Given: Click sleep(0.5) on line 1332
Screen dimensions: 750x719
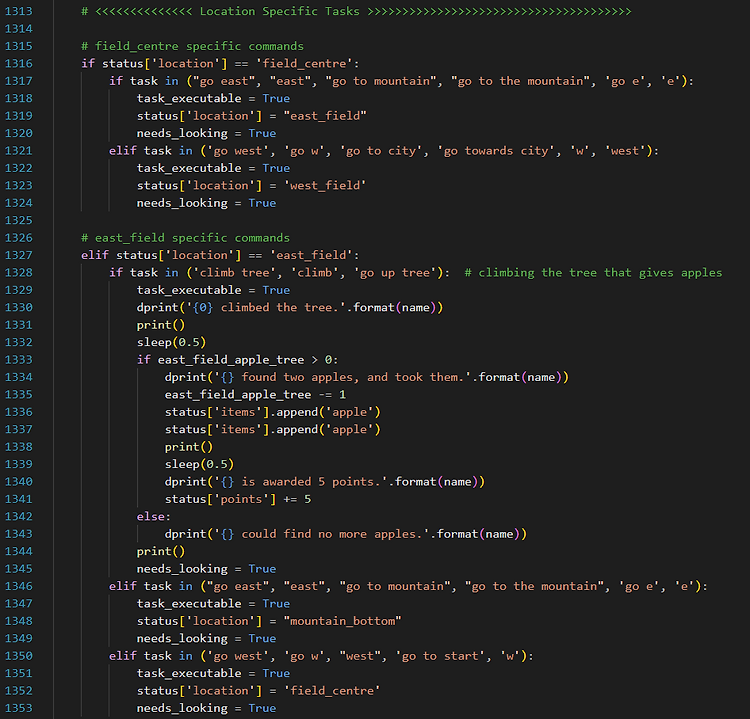Looking at the screenshot, I should (171, 342).
